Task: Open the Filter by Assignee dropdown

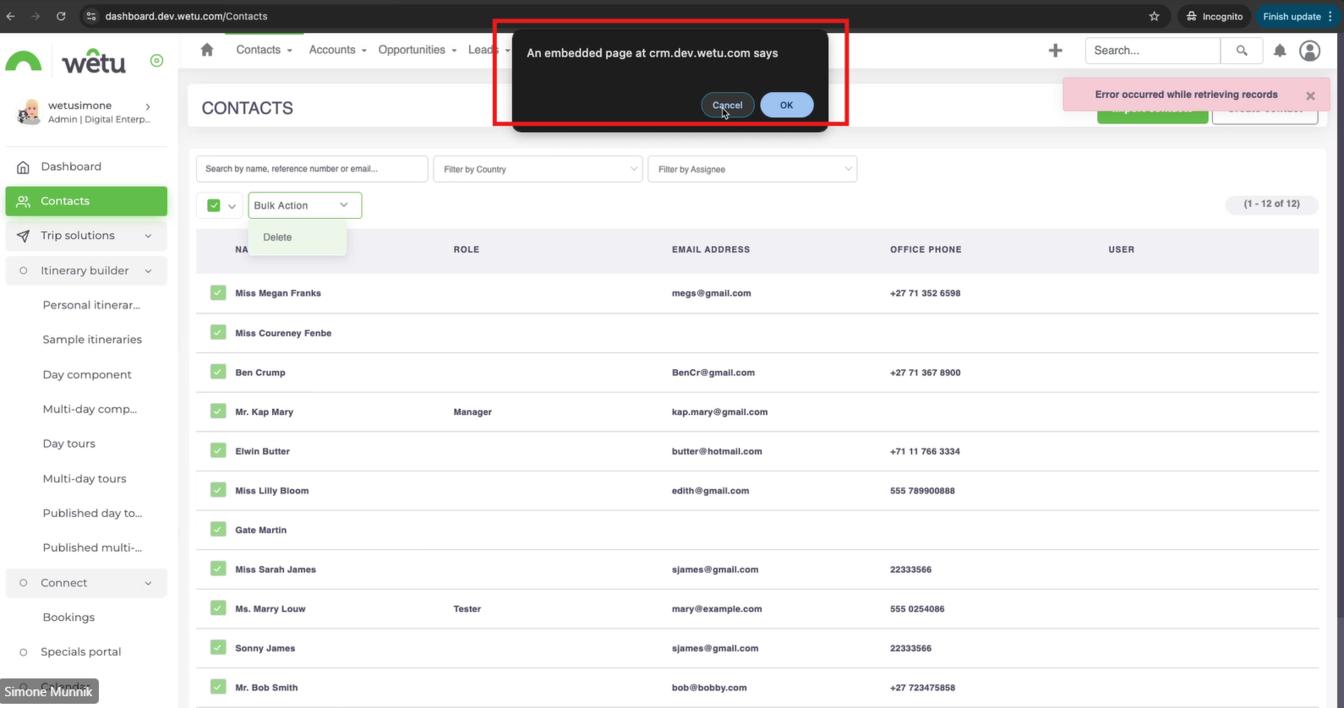Action: (752, 169)
